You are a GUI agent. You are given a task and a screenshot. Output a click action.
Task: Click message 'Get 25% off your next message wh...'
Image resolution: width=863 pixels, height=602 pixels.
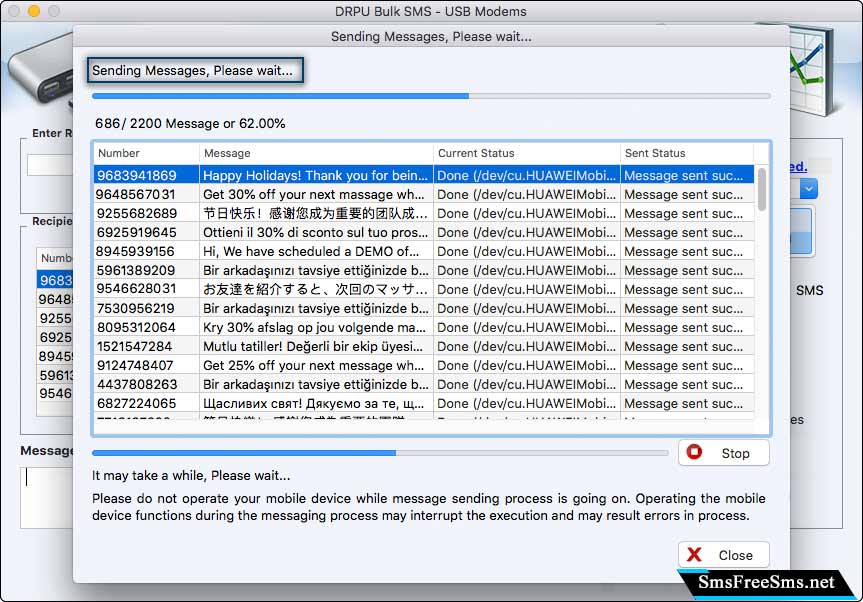point(314,365)
